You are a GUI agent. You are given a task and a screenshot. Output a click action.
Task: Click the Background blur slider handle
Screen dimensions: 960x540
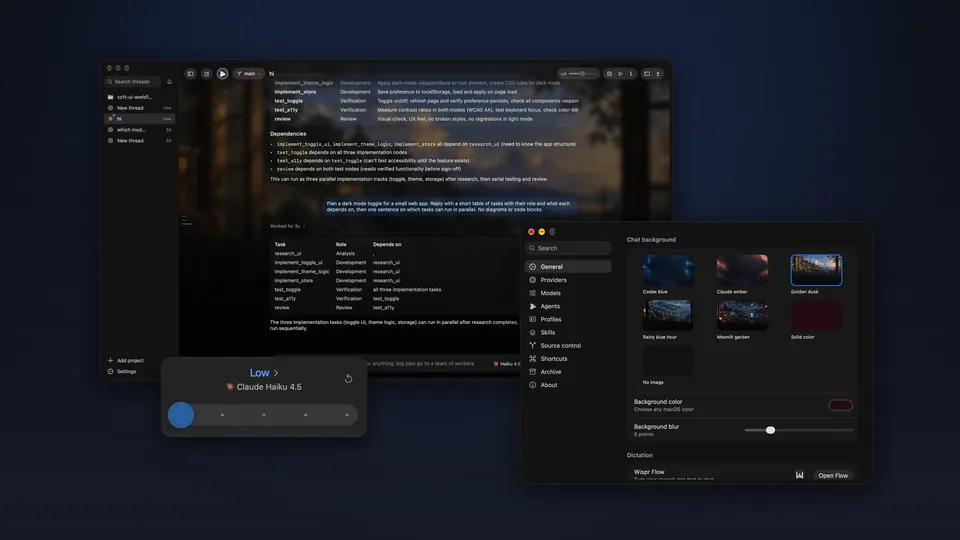770,430
